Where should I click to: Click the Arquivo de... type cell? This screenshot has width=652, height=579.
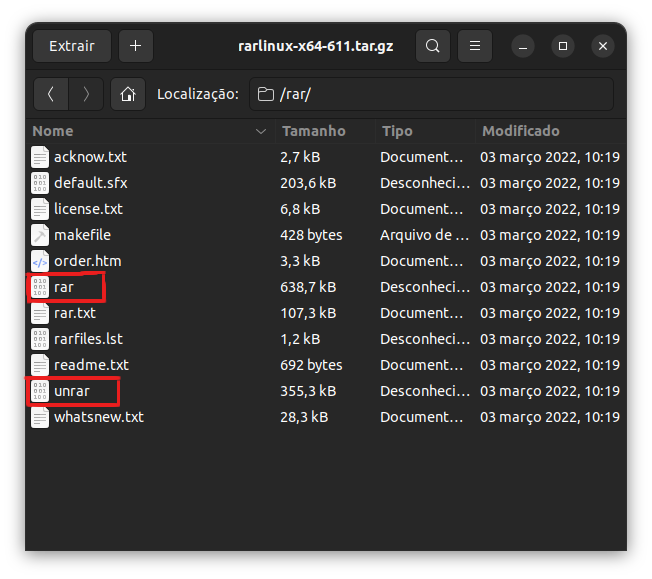coord(425,235)
